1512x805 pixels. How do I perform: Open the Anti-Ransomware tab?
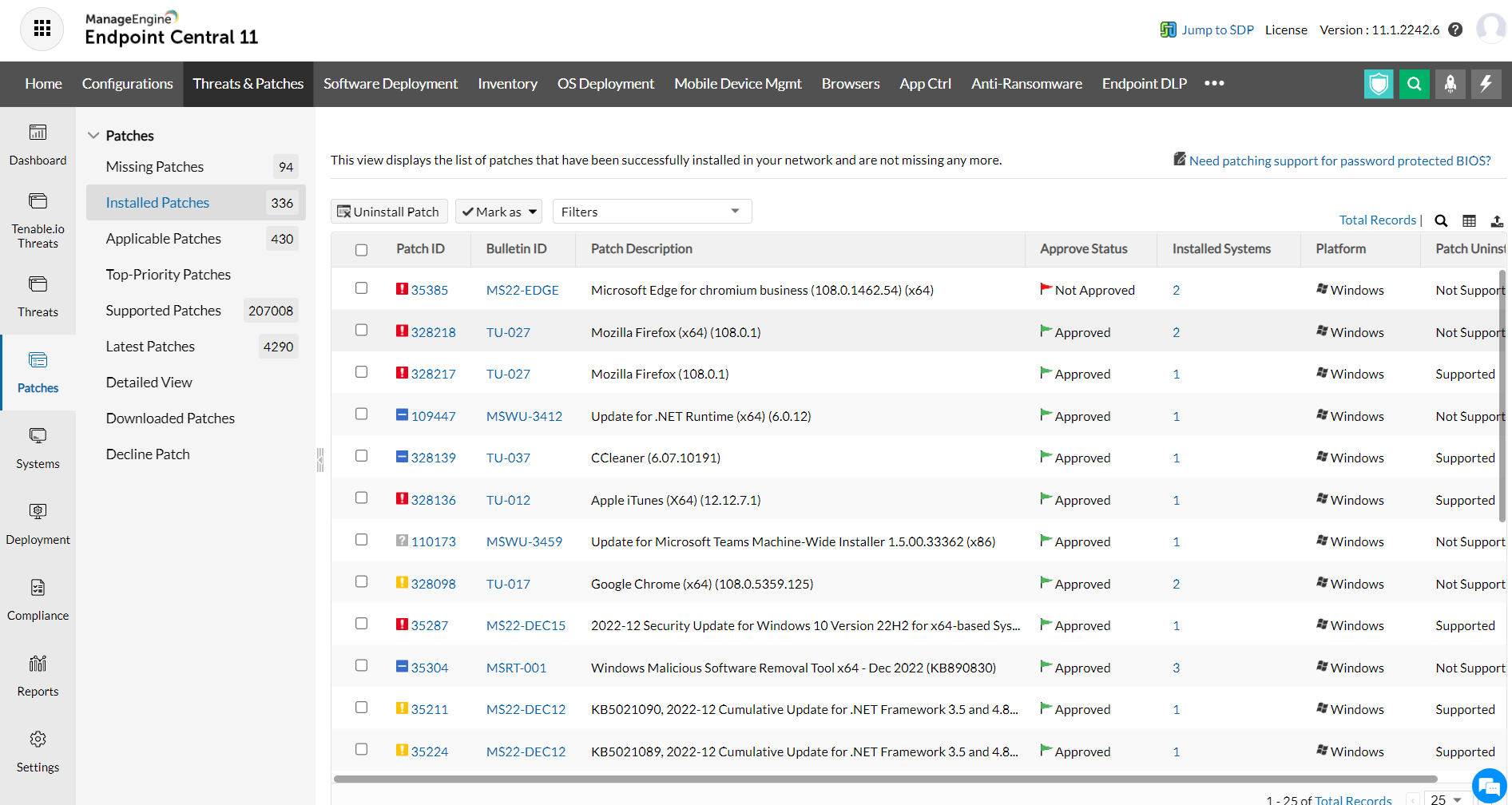point(1026,84)
